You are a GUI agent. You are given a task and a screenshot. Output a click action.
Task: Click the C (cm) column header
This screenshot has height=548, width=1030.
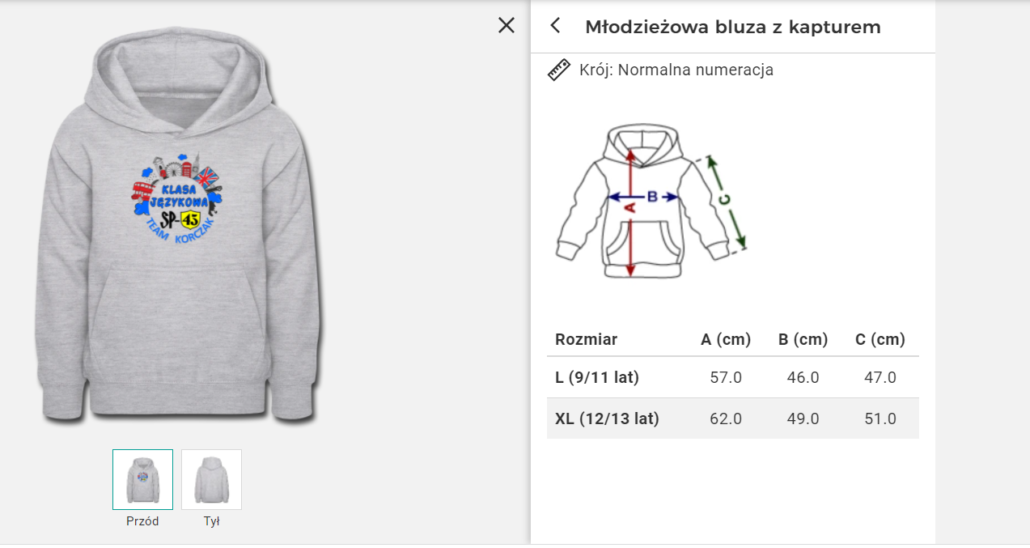880,339
